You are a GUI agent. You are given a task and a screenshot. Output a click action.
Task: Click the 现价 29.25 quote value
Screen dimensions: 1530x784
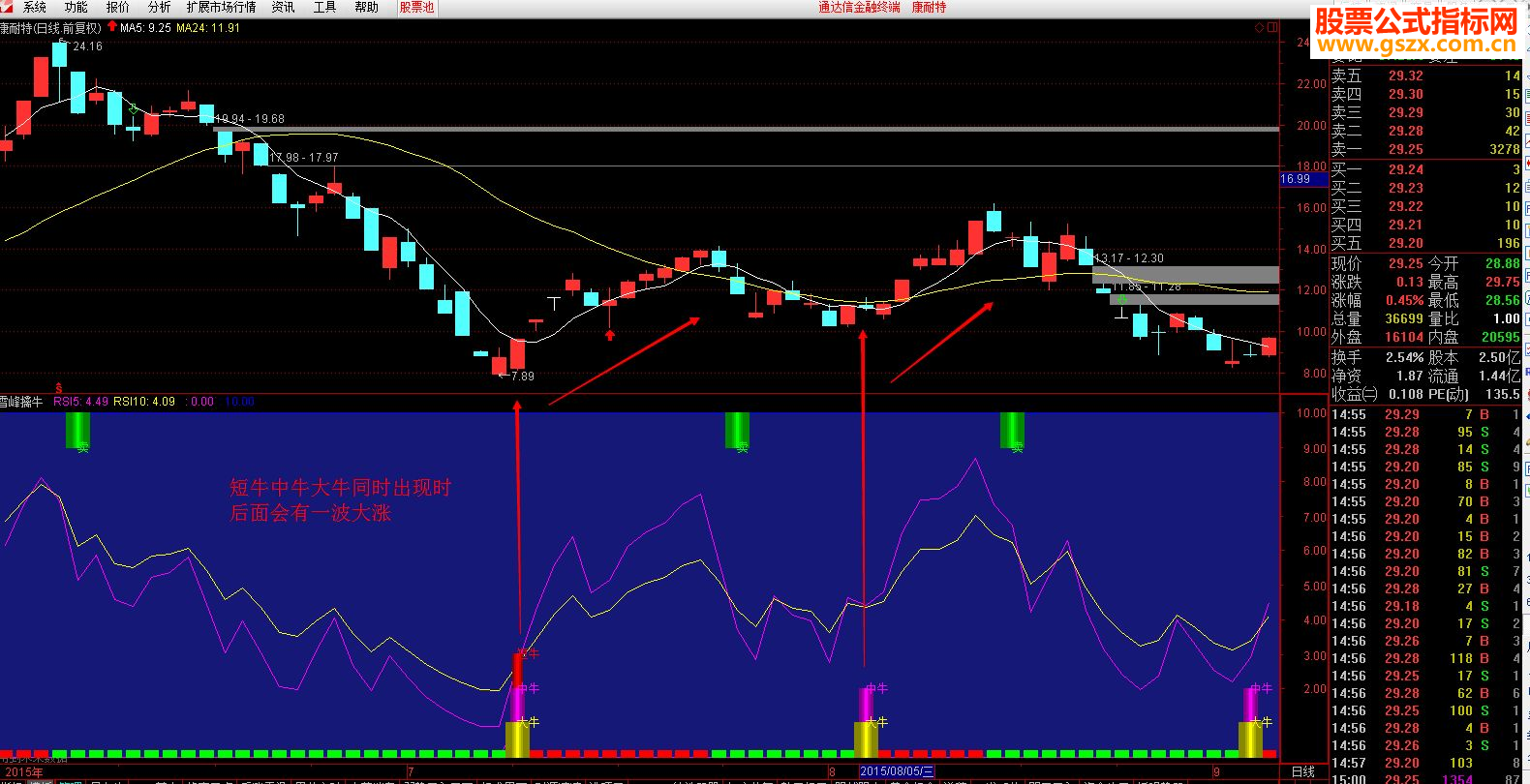pos(1406,263)
